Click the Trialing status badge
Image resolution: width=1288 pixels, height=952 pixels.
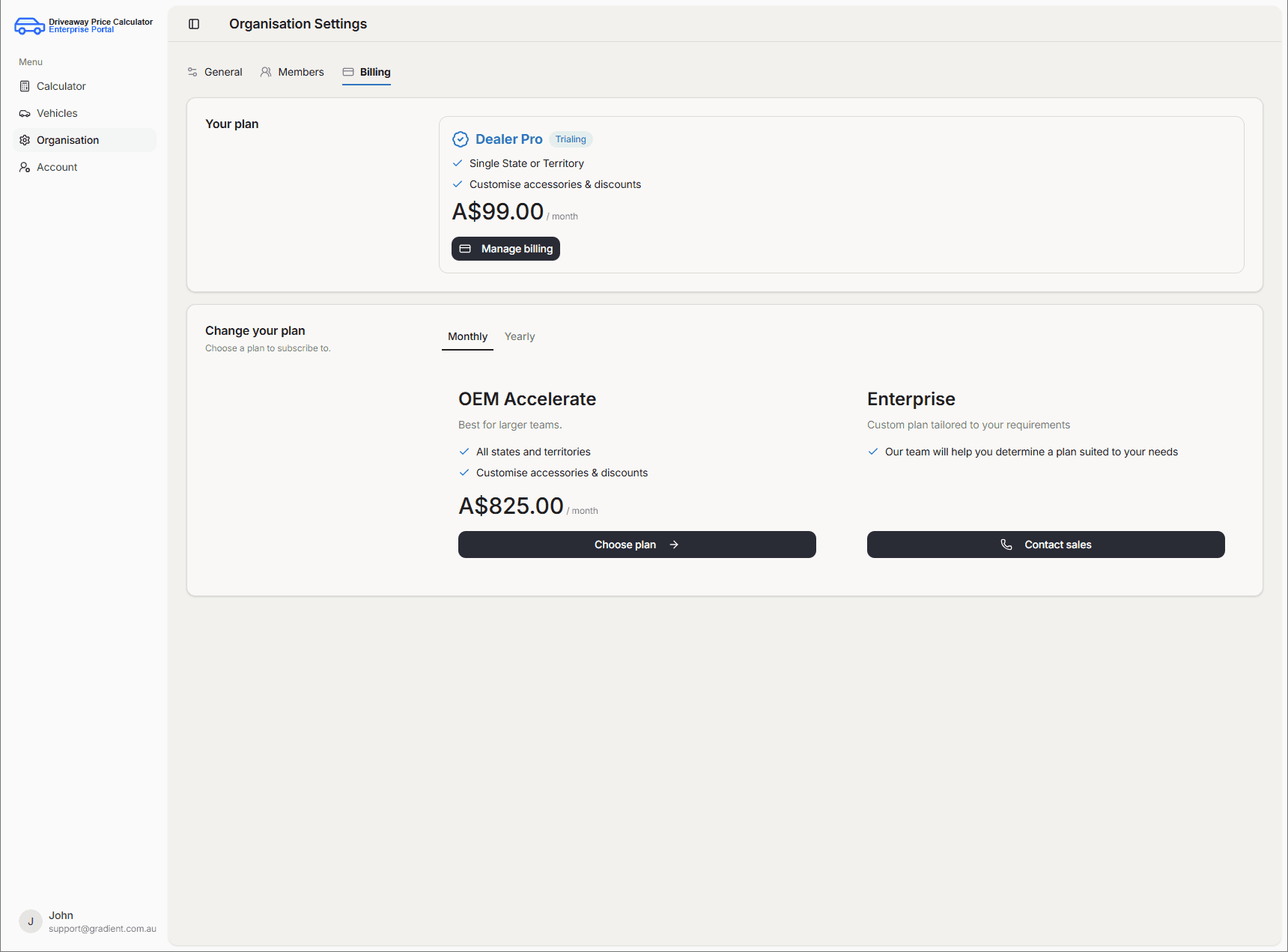tap(571, 139)
